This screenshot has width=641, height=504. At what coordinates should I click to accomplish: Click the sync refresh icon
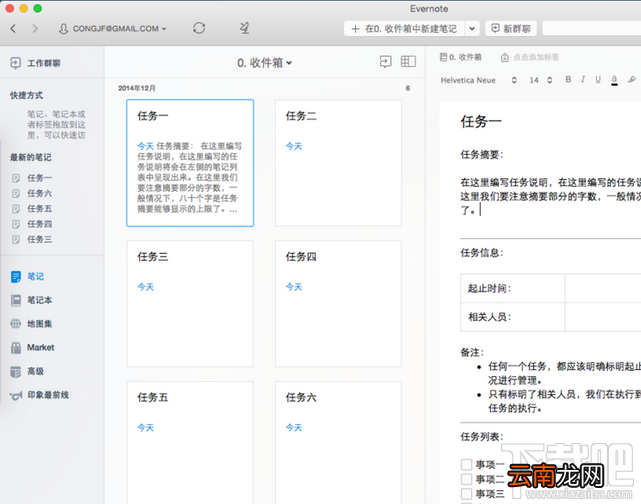pos(199,28)
